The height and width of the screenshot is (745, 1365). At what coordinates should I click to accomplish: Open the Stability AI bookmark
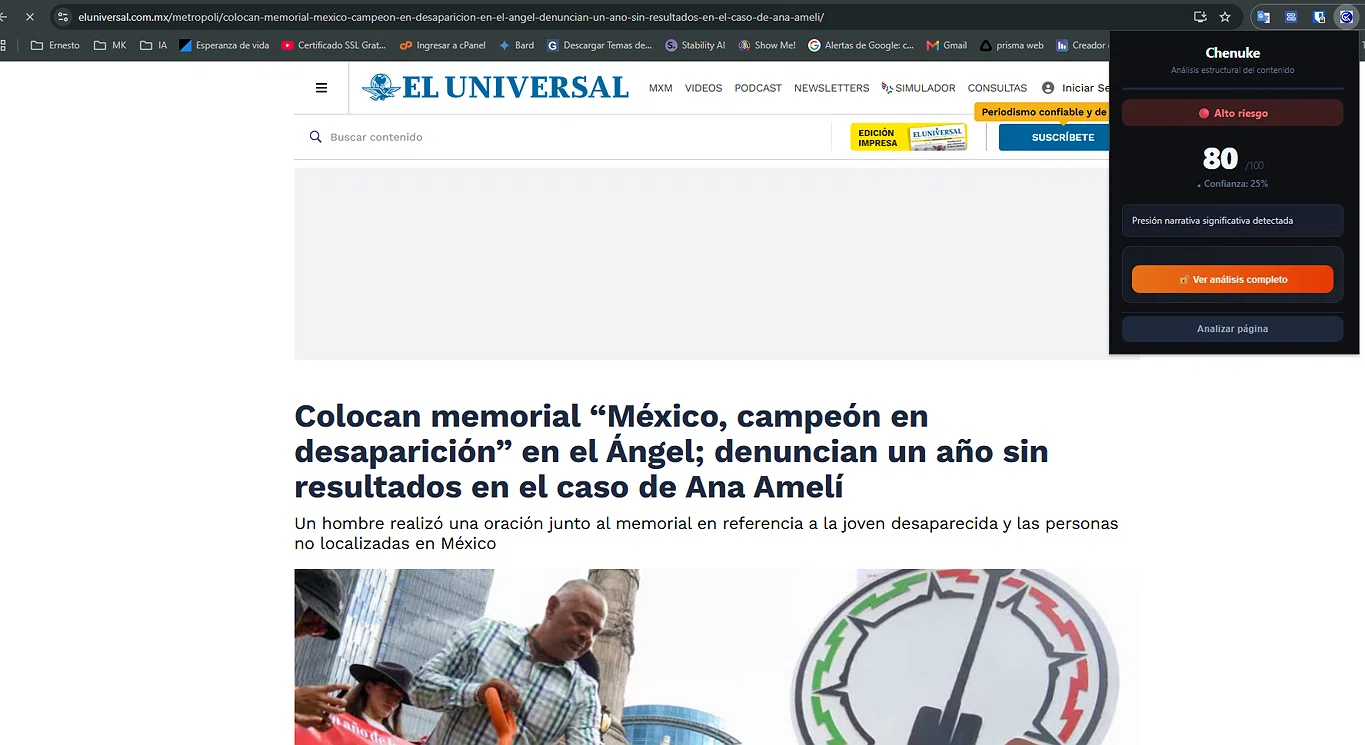click(x=695, y=45)
